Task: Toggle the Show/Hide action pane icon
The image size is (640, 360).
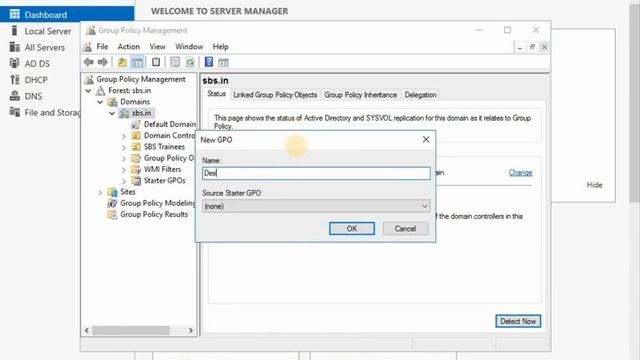Action: [223, 62]
